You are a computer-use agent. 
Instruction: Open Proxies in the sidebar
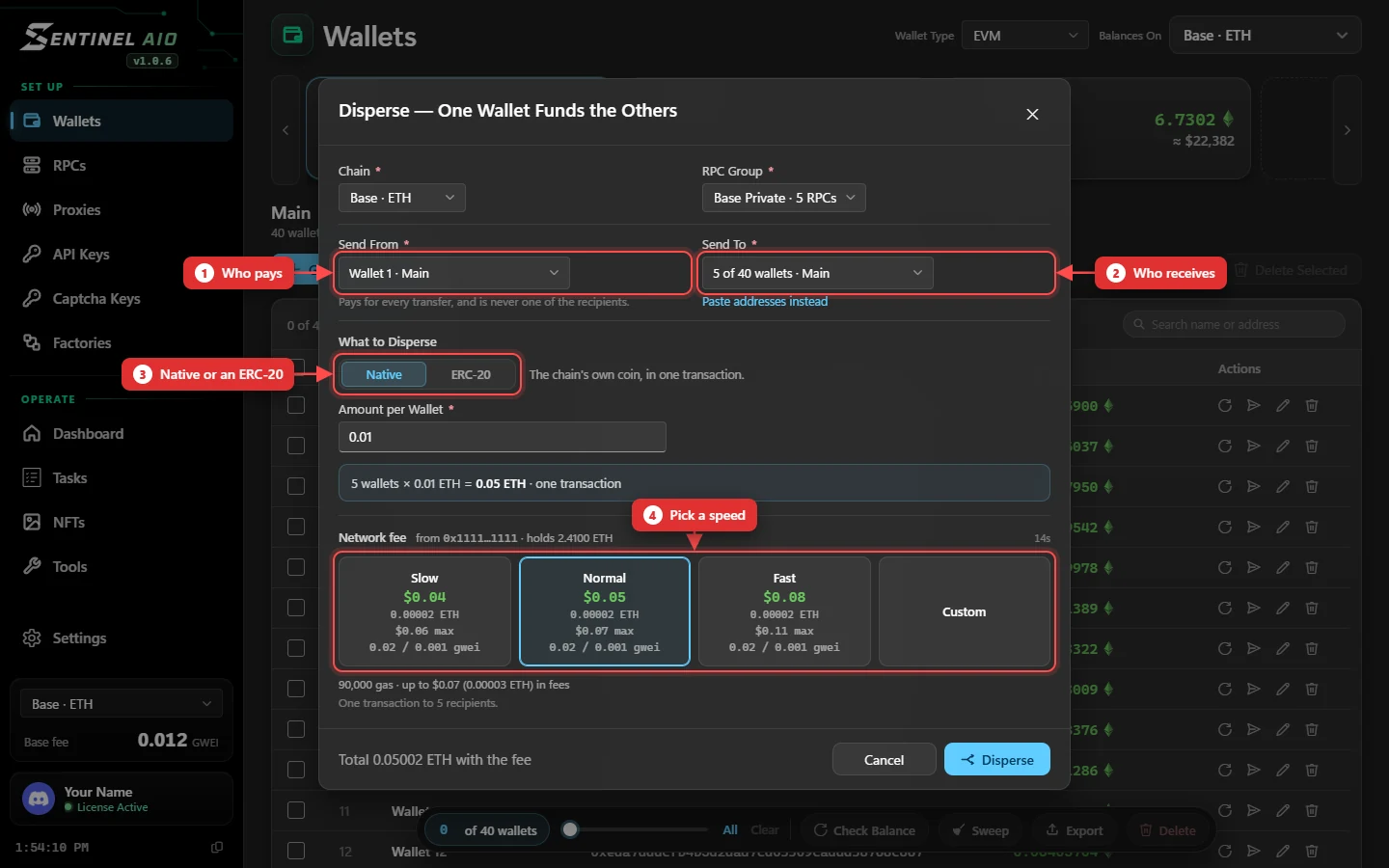tap(122, 210)
